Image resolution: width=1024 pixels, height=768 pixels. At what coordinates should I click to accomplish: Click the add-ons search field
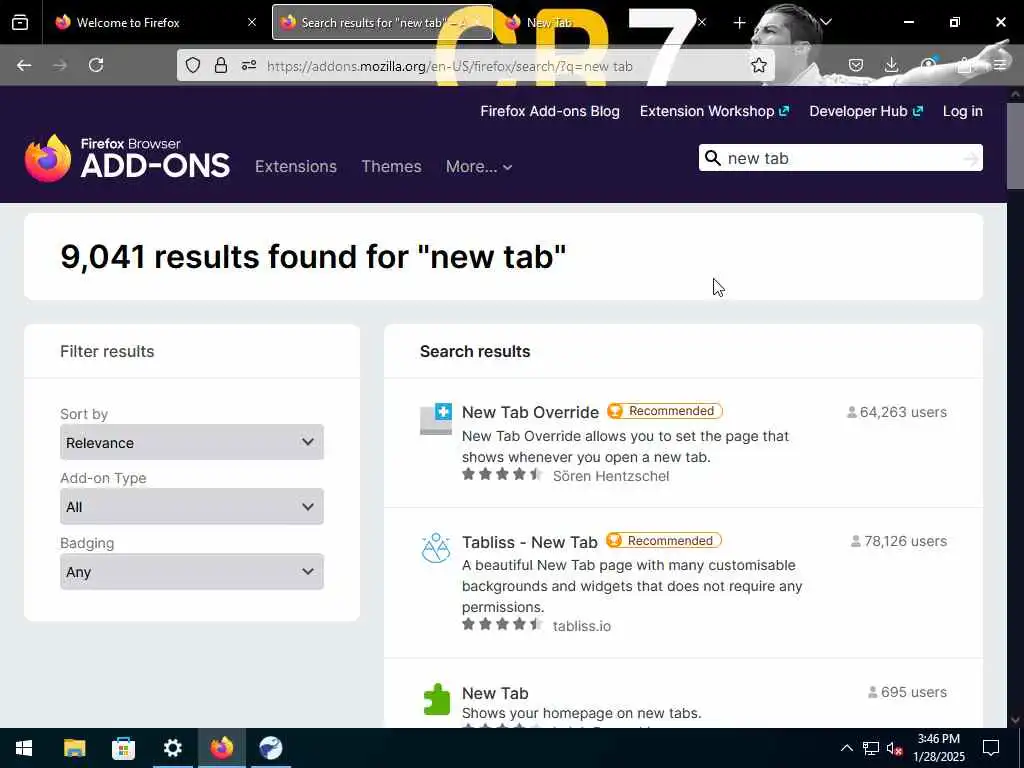[840, 158]
